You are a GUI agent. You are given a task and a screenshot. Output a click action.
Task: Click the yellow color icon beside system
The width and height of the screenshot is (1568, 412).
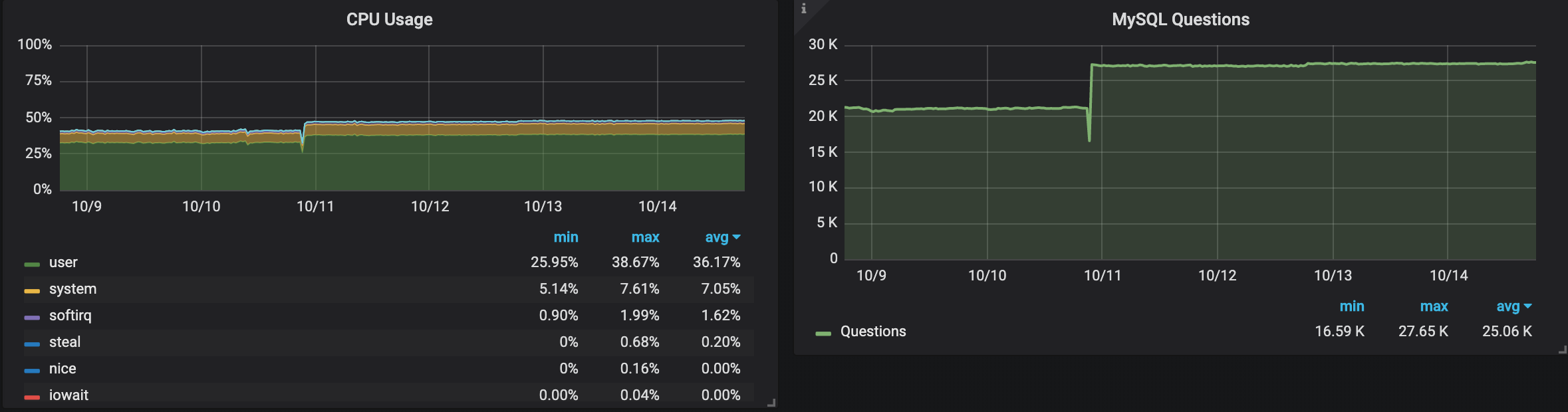click(32, 291)
